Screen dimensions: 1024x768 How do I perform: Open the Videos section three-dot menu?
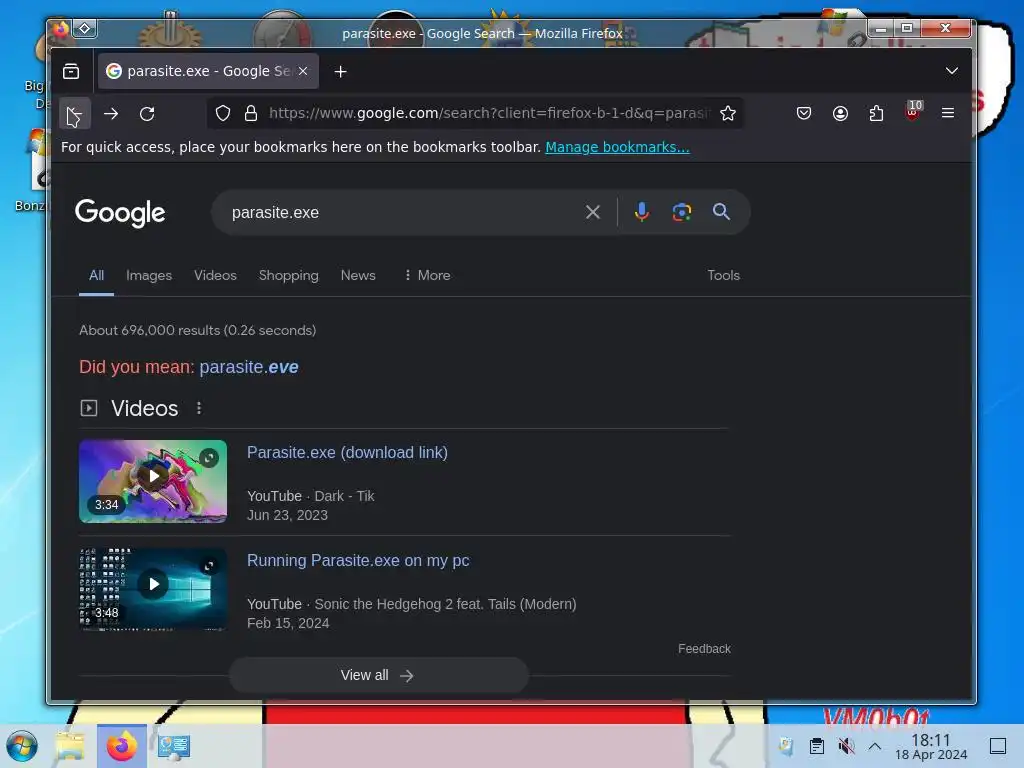point(199,408)
